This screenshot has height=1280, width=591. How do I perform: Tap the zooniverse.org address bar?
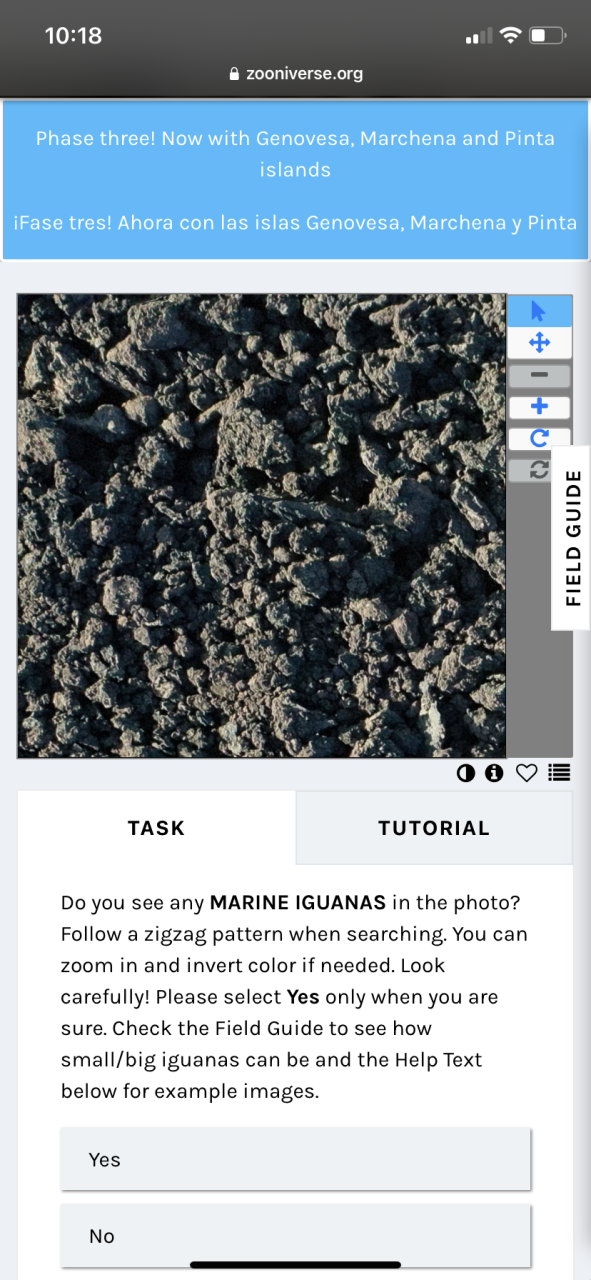[295, 73]
